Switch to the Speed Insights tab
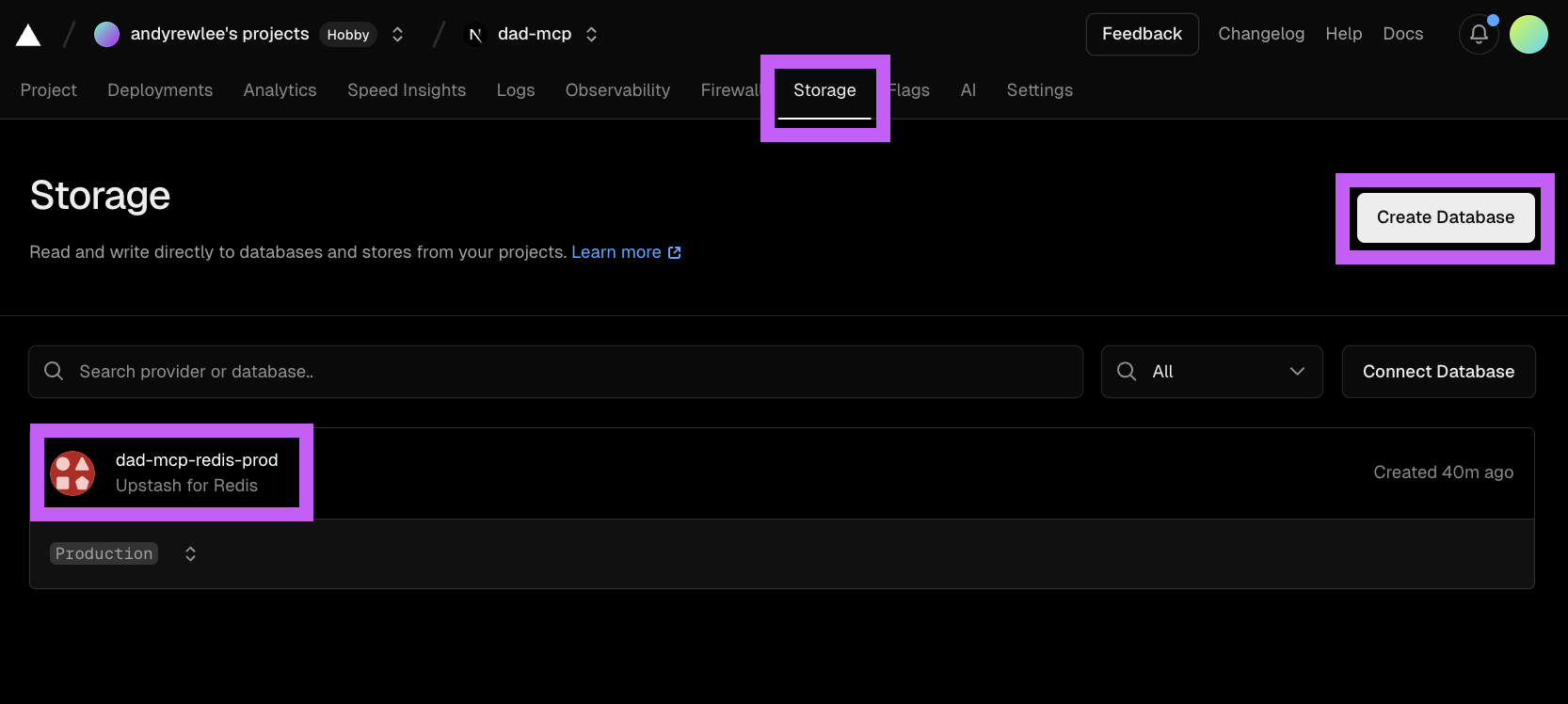 pyautogui.click(x=407, y=90)
